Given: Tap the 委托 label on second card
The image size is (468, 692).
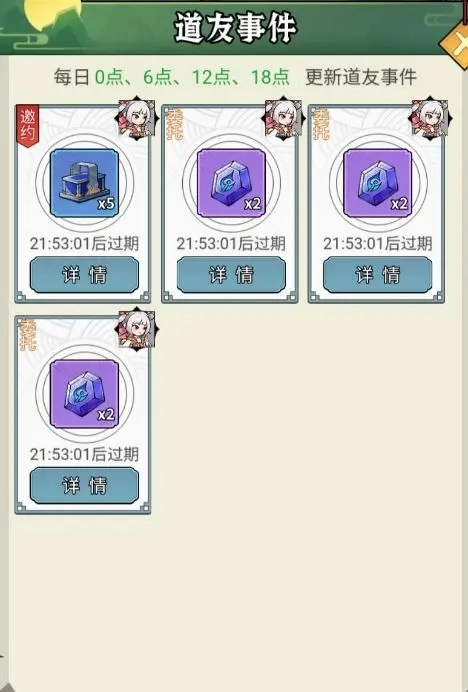Looking at the screenshot, I should point(175,125).
